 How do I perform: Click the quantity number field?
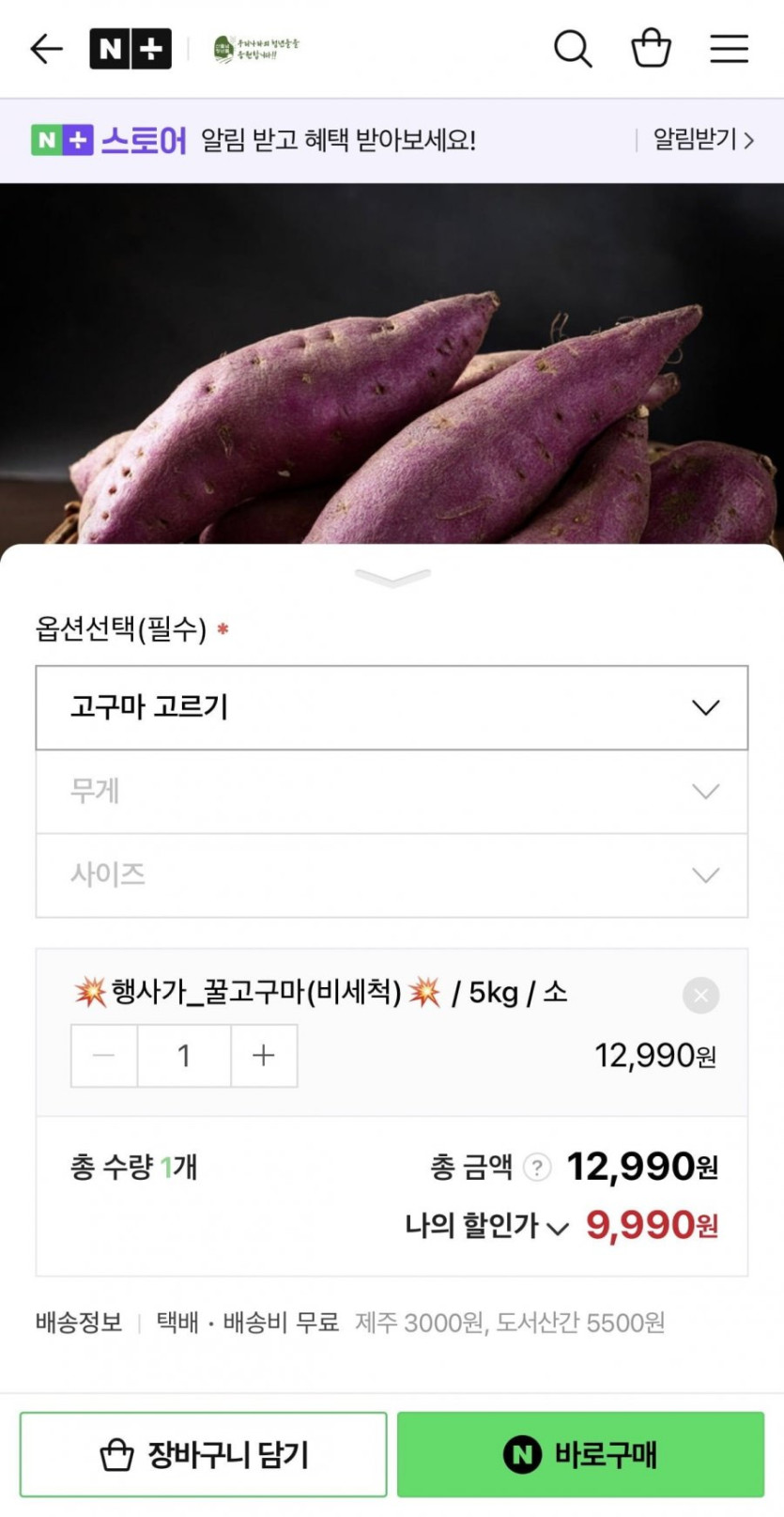point(184,1056)
